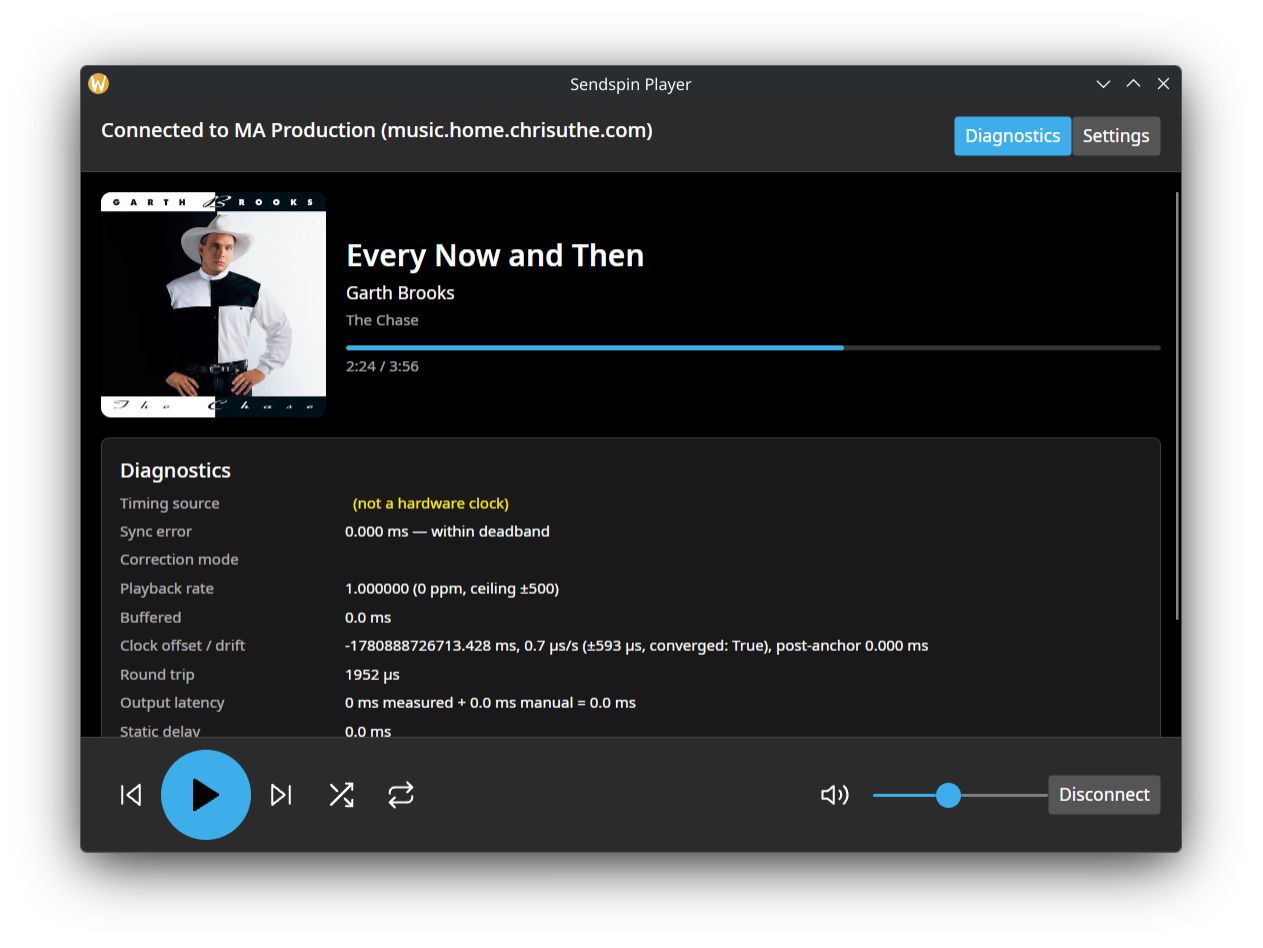Skip to the next track
1263x948 pixels.
pos(281,795)
